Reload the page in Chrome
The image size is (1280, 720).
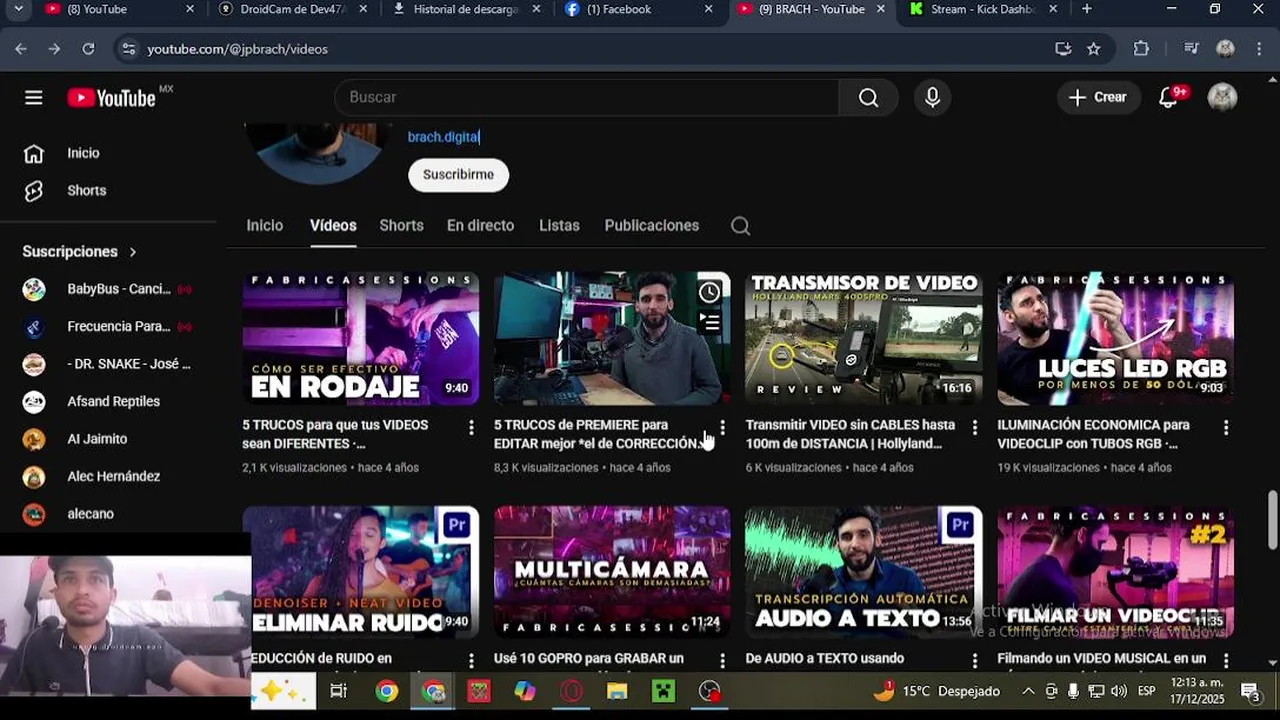click(88, 48)
